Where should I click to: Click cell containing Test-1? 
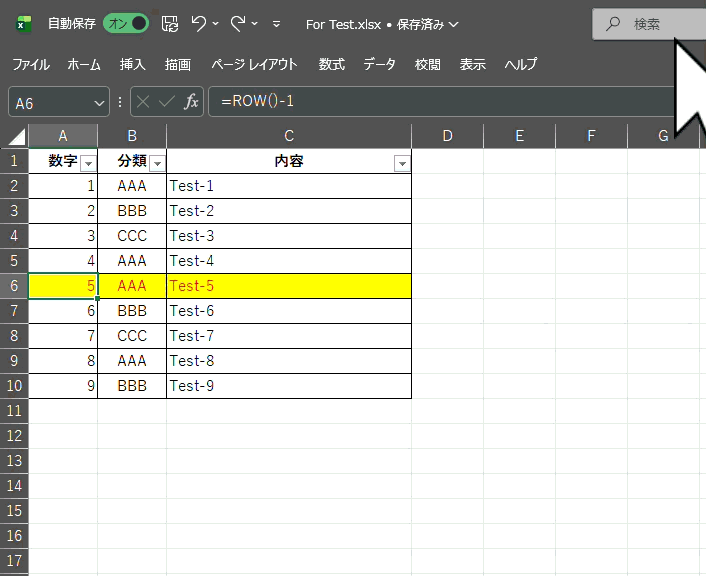[289, 186]
